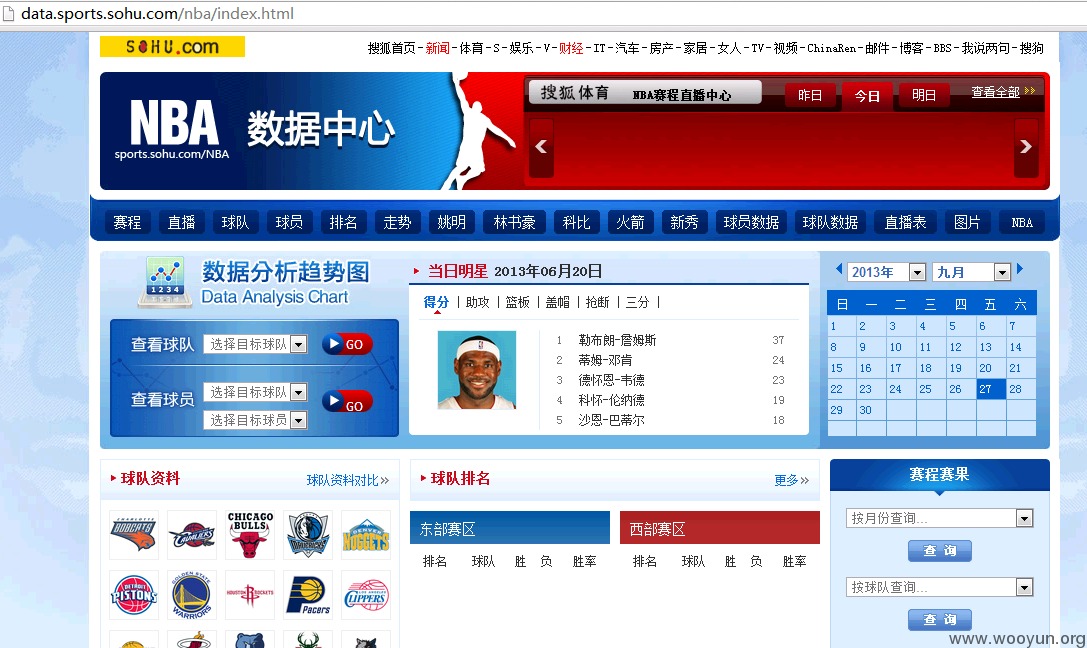Image resolution: width=1087 pixels, height=648 pixels.
Task: Open the Indiana Pacers team logo
Action: [x=308, y=595]
